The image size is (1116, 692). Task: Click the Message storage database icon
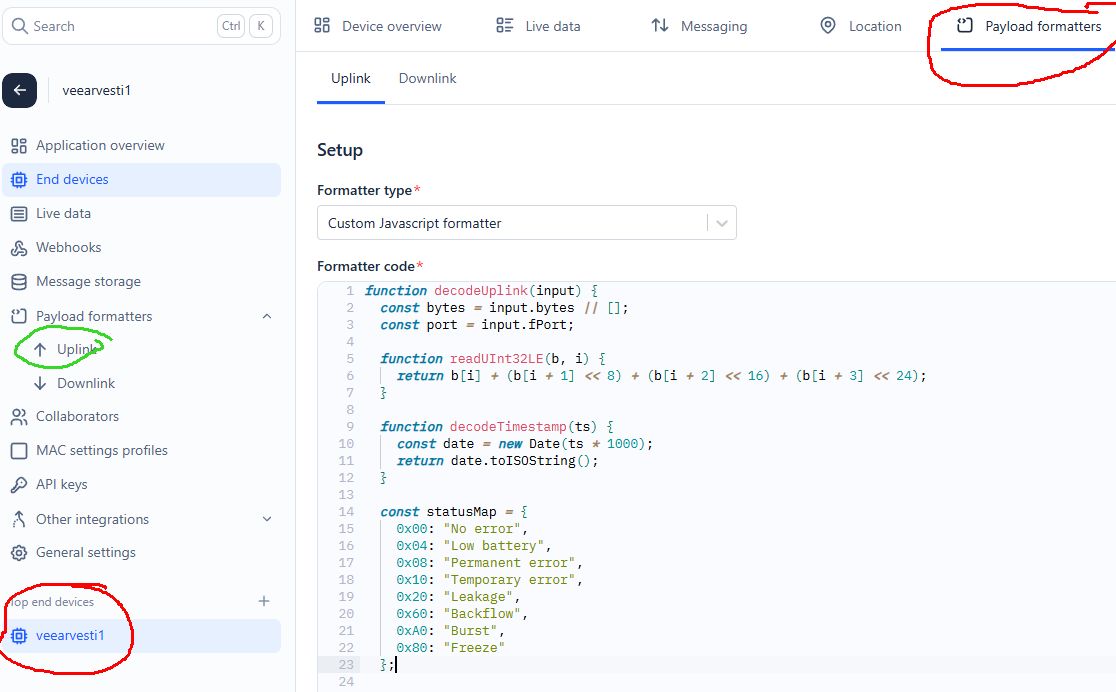tap(18, 282)
